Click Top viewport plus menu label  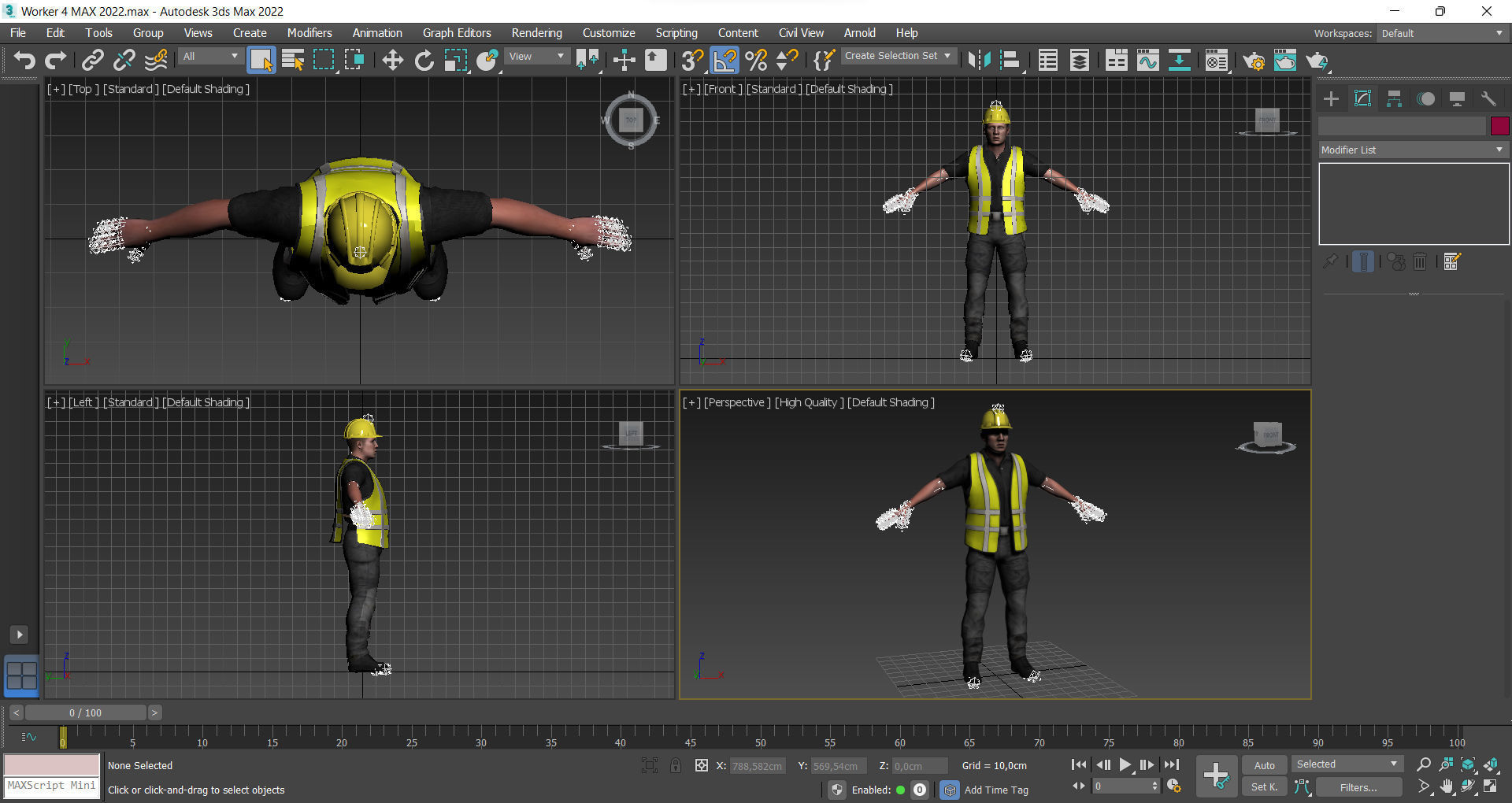(x=56, y=89)
